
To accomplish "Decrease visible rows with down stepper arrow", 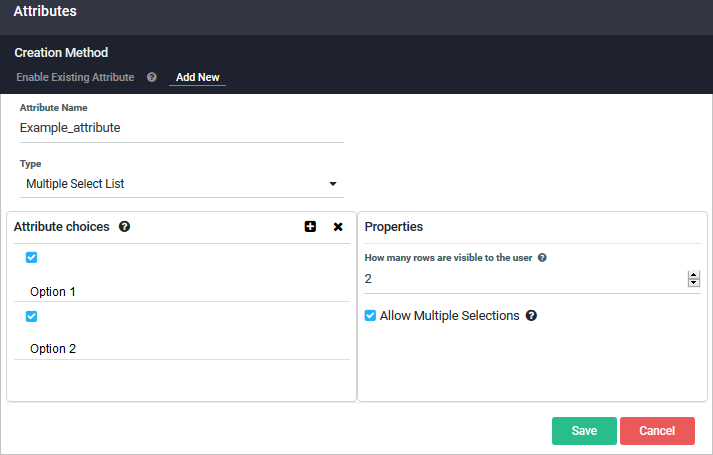I will (693, 283).
